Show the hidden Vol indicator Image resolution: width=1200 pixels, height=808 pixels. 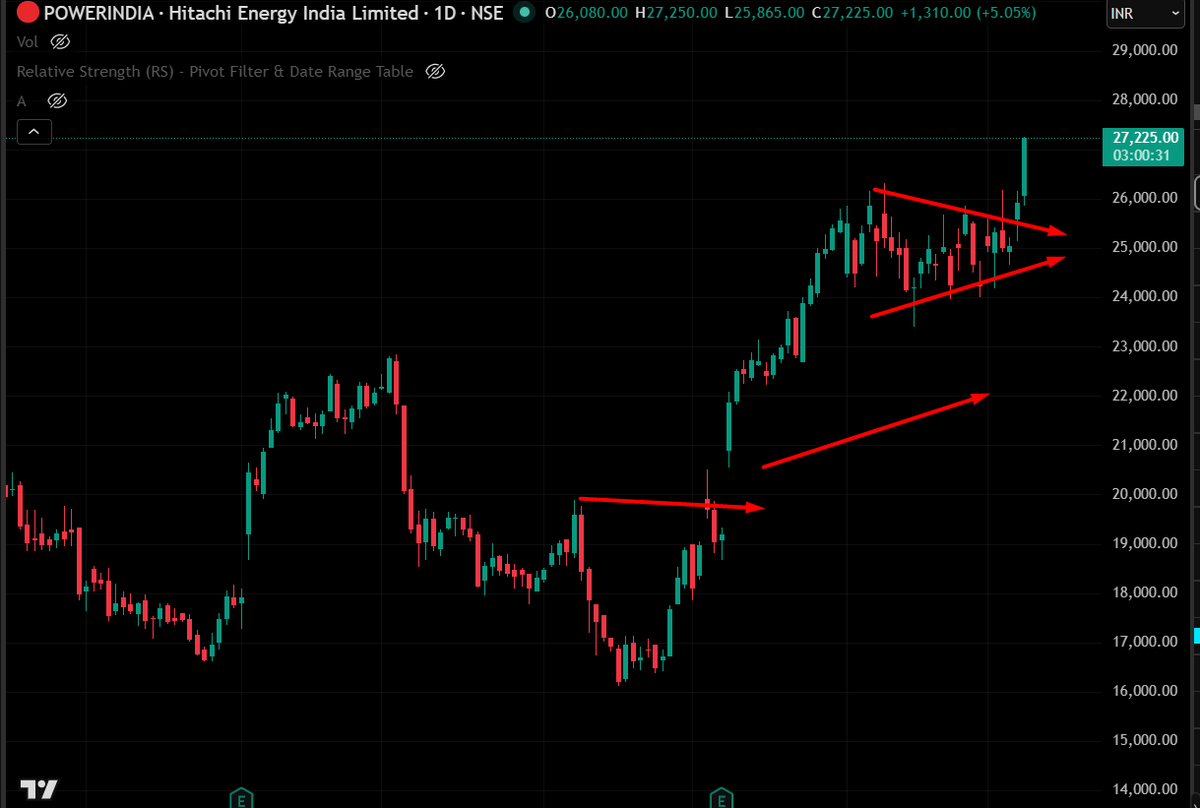[x=60, y=42]
